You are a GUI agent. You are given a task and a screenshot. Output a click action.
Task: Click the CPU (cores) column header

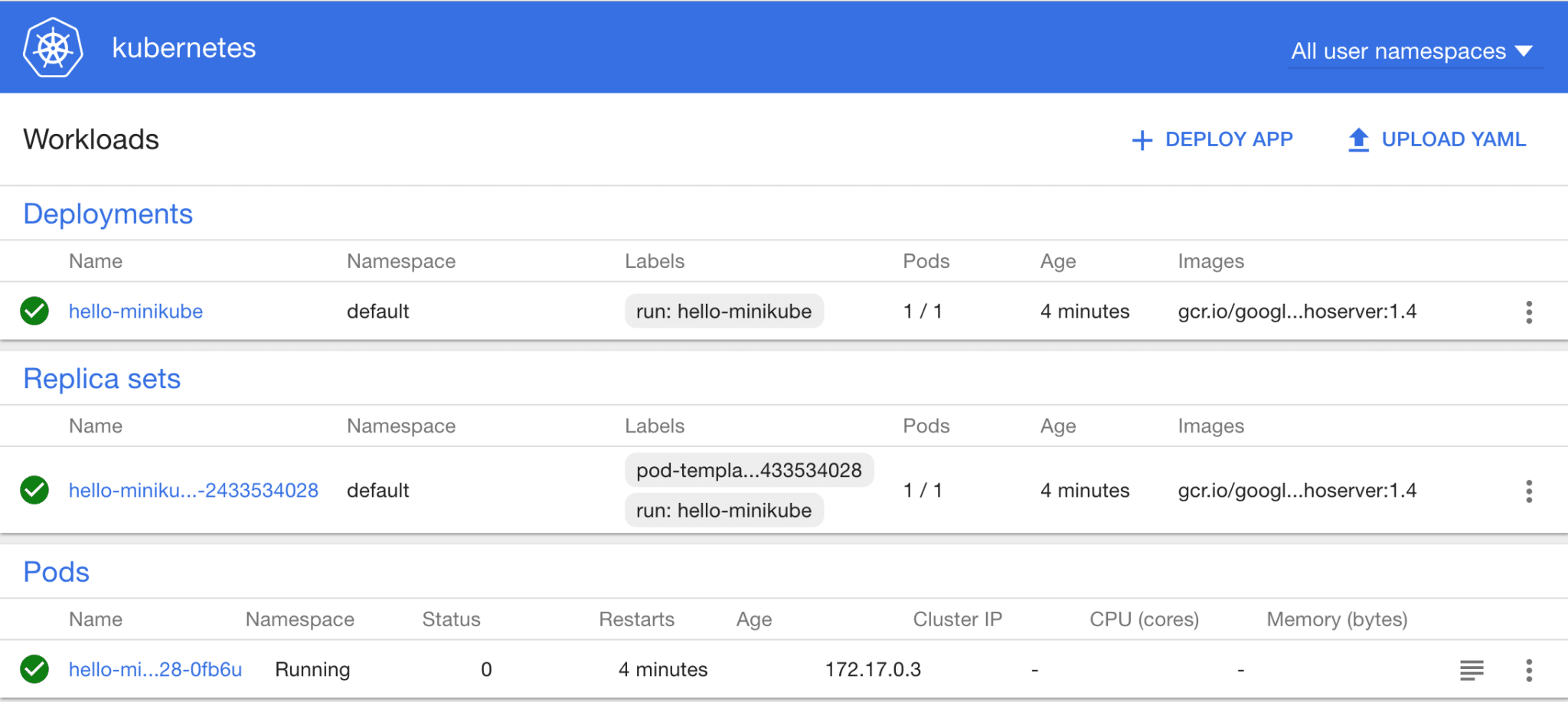[x=1145, y=619]
